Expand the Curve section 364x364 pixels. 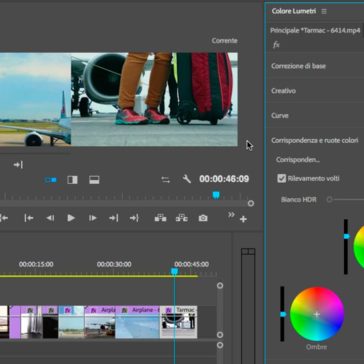click(280, 116)
